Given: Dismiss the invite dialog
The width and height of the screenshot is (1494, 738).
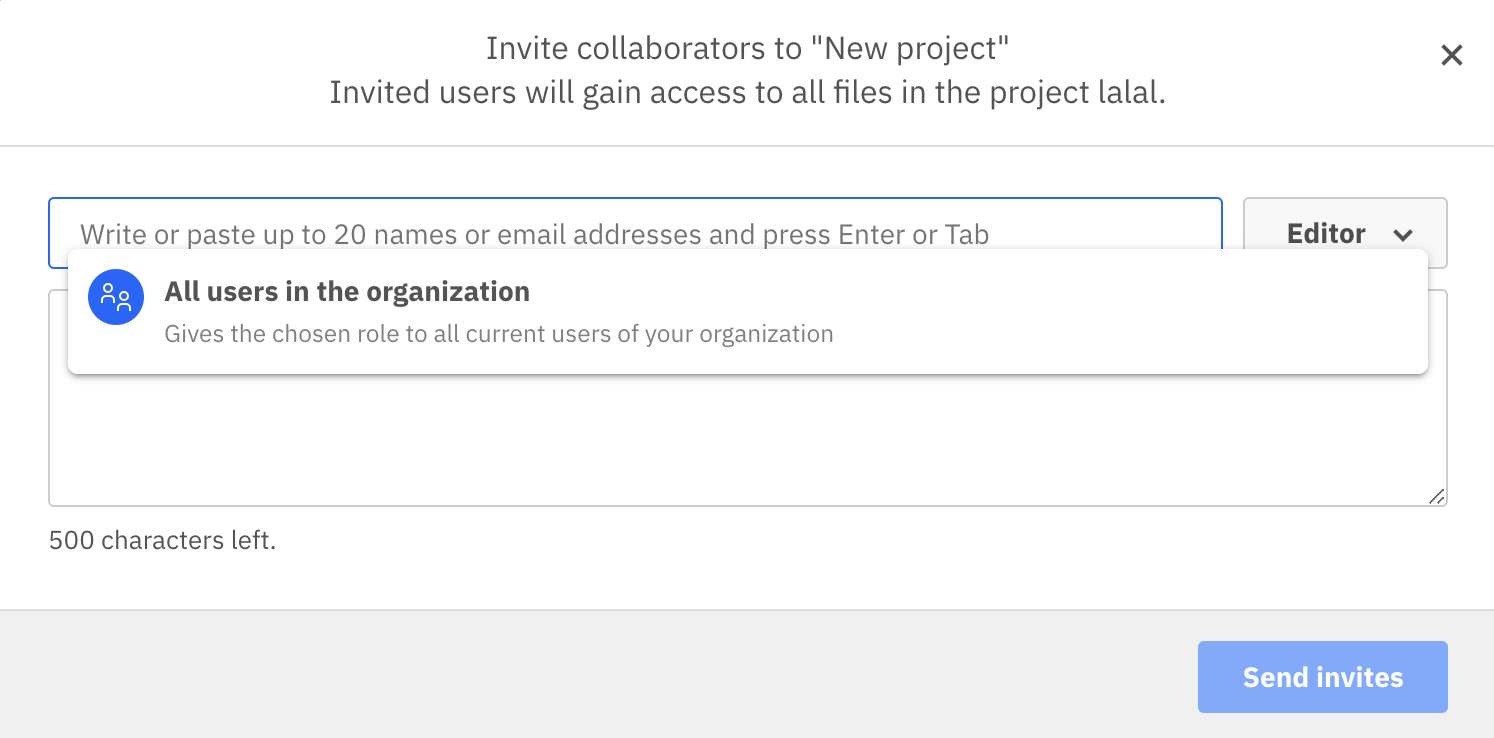Looking at the screenshot, I should 1451,55.
